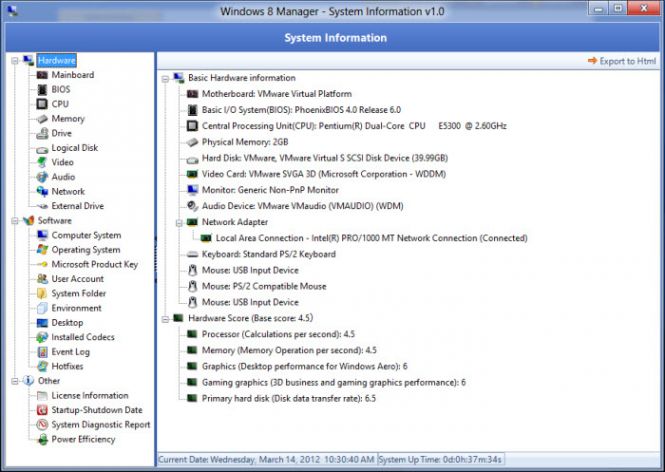Select Physical Memory: 2GB row
665x472 pixels.
[x=245, y=142]
